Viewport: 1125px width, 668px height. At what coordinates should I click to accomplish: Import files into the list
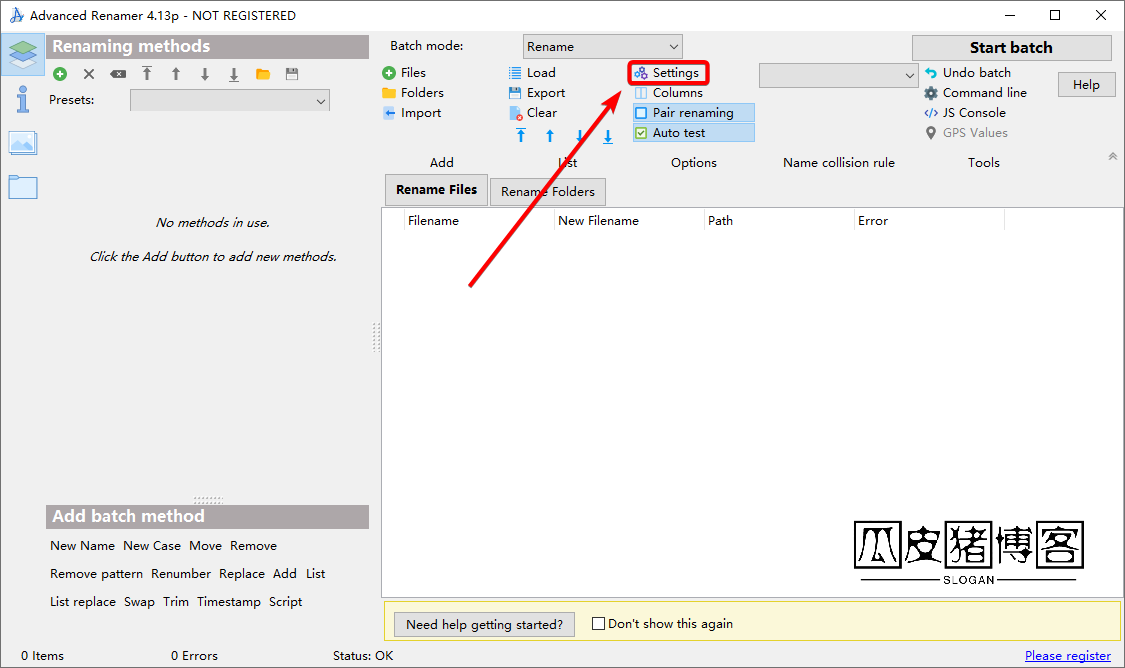(412, 113)
